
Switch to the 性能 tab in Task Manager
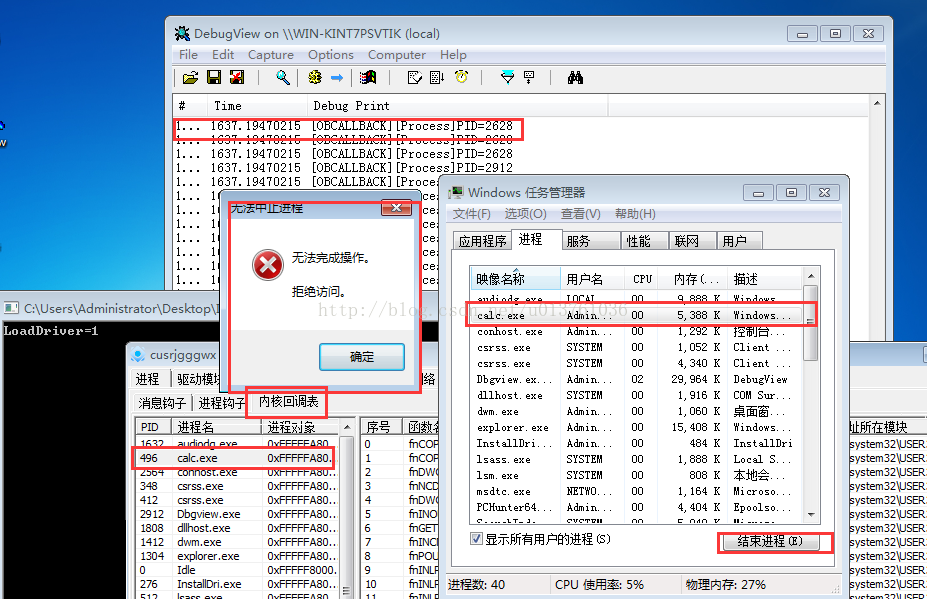[644, 241]
